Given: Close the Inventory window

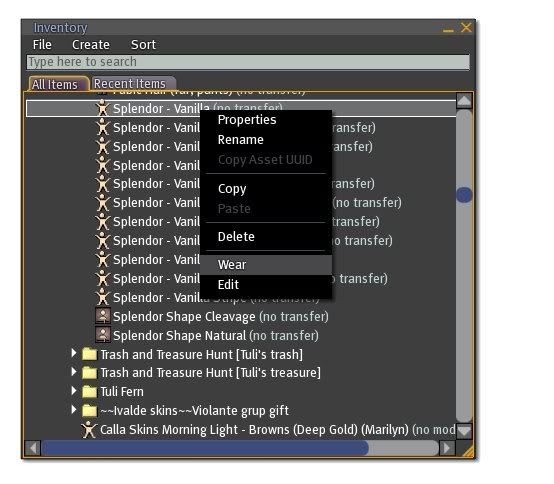Looking at the screenshot, I should (x=466, y=28).
